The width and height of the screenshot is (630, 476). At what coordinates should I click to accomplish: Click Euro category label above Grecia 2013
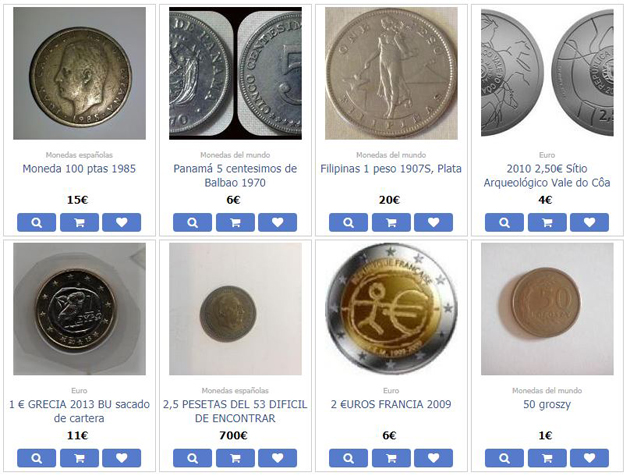(x=79, y=390)
